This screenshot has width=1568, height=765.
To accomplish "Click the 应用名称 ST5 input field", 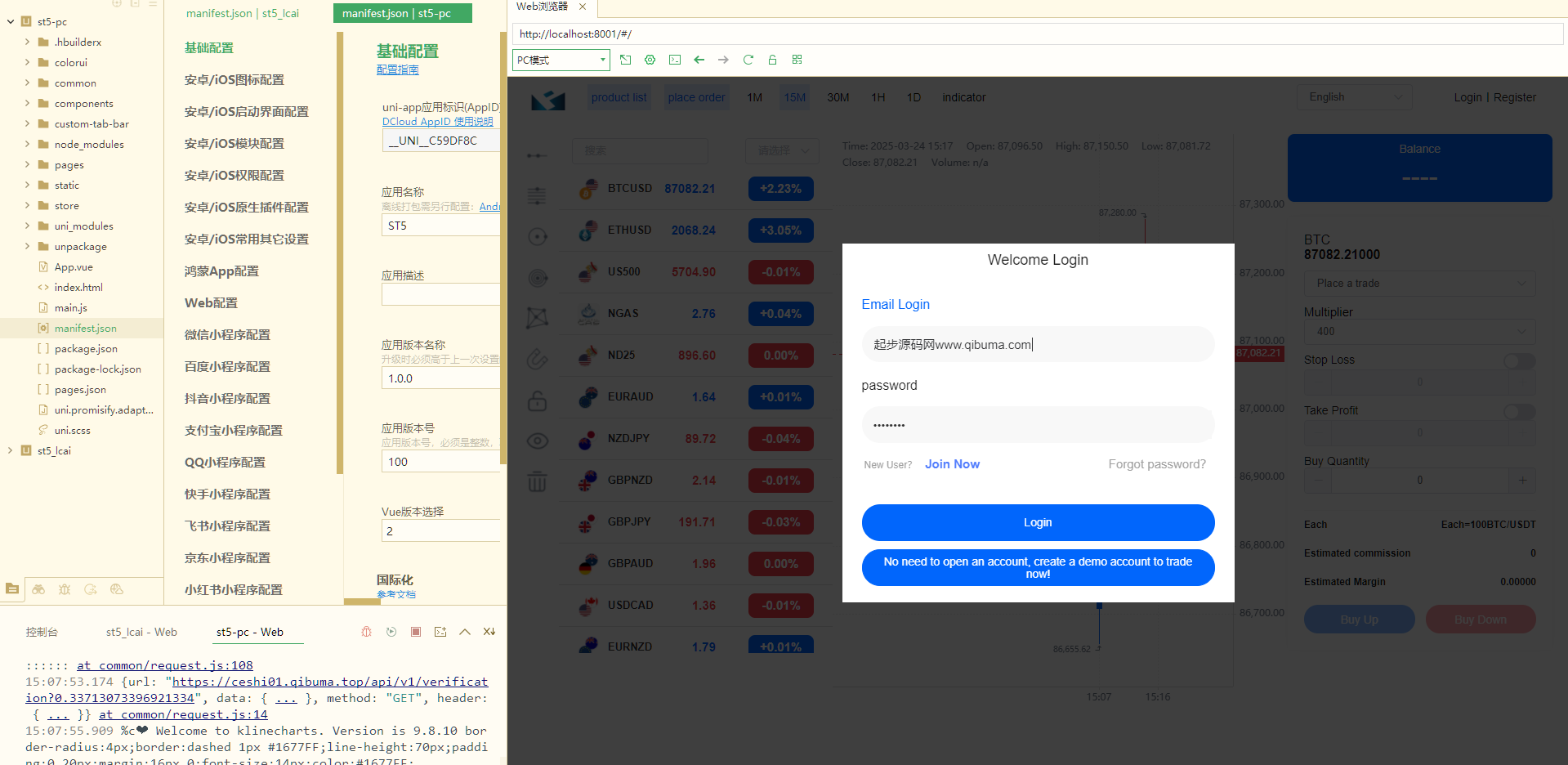I will [441, 226].
